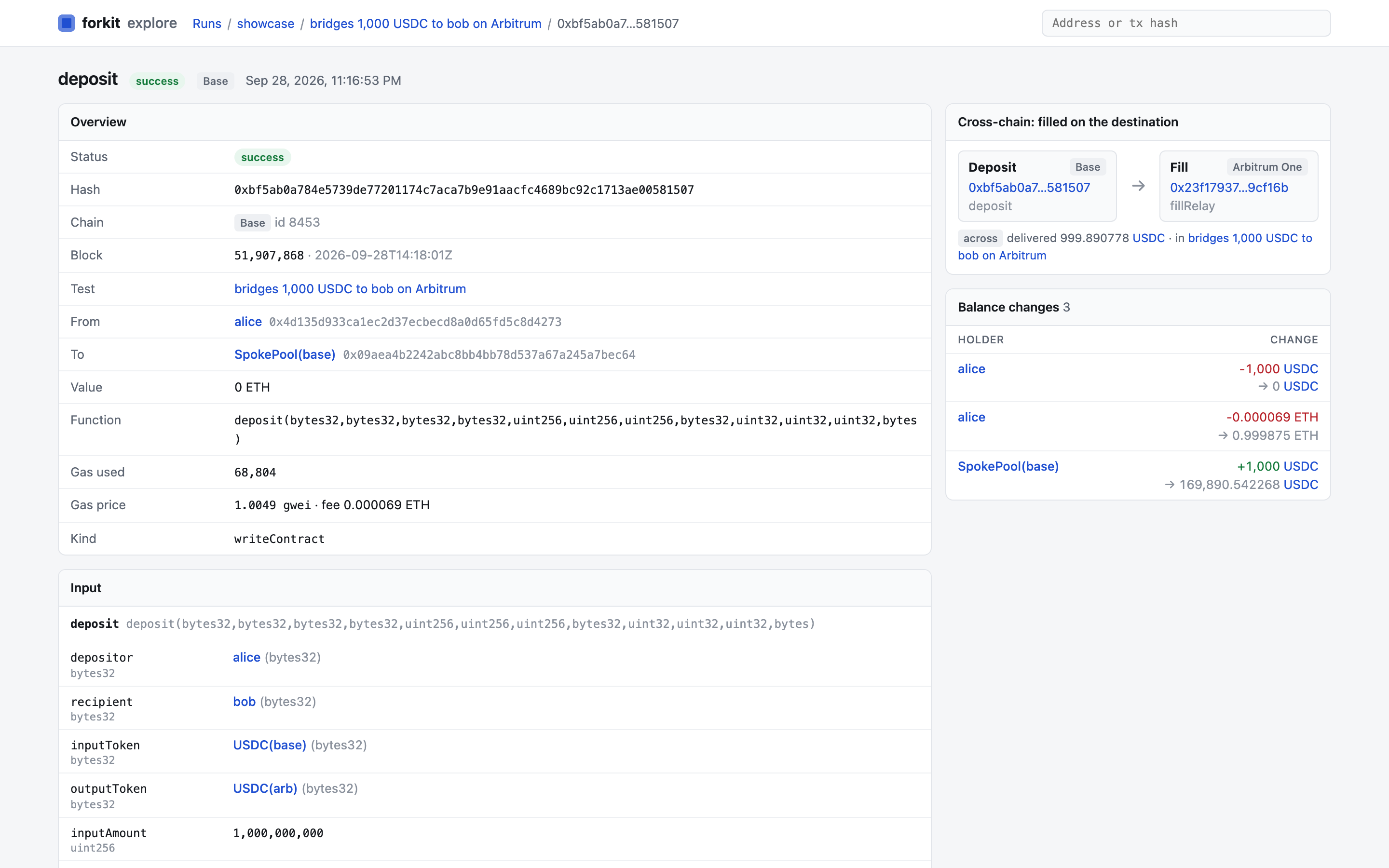
Task: Click USDC link in +1,000 USDC change
Action: coord(1301,466)
